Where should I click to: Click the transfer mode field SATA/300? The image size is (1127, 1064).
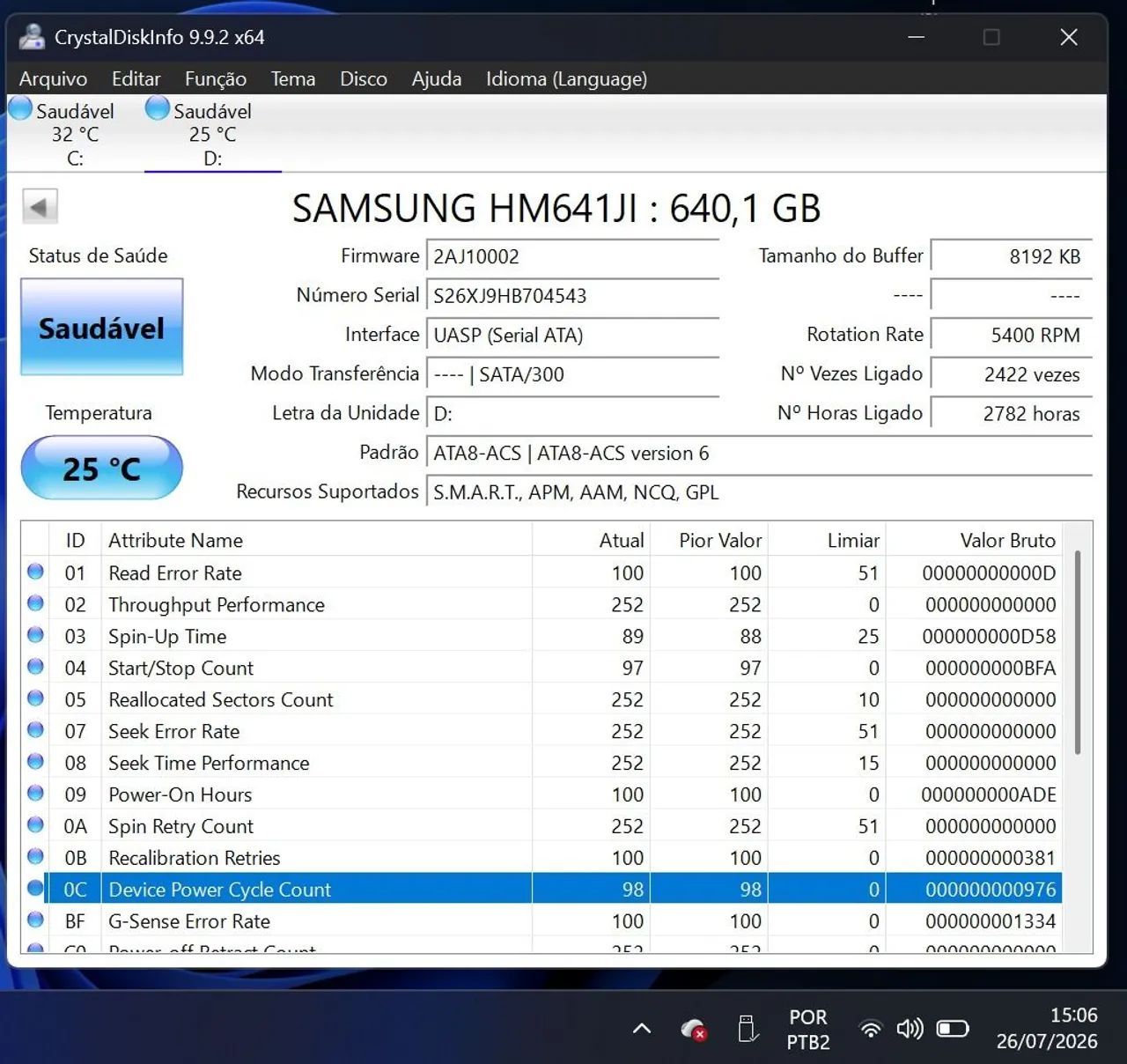click(572, 374)
